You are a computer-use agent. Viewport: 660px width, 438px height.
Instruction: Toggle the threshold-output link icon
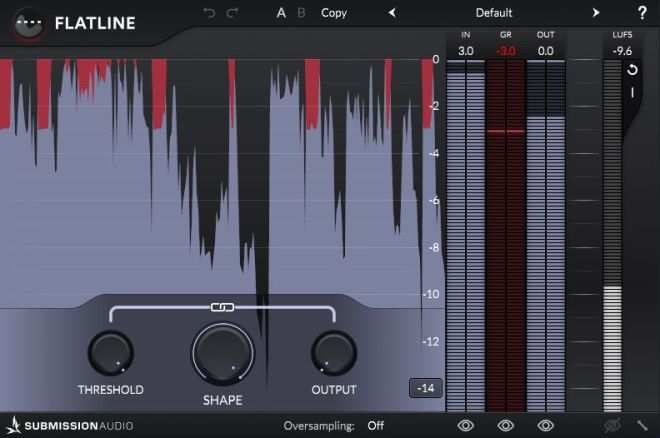click(x=222, y=307)
